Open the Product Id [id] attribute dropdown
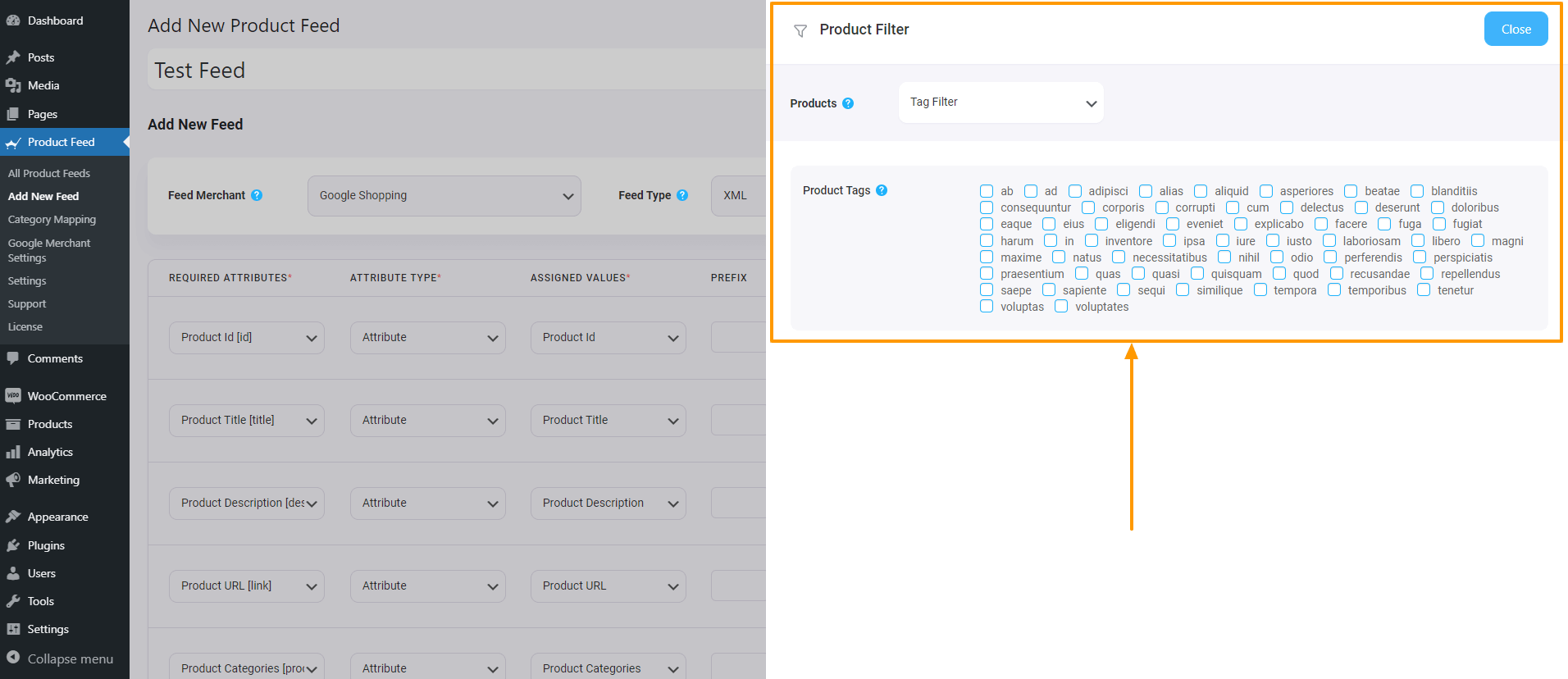Viewport: 1568px width, 679px height. coord(246,338)
